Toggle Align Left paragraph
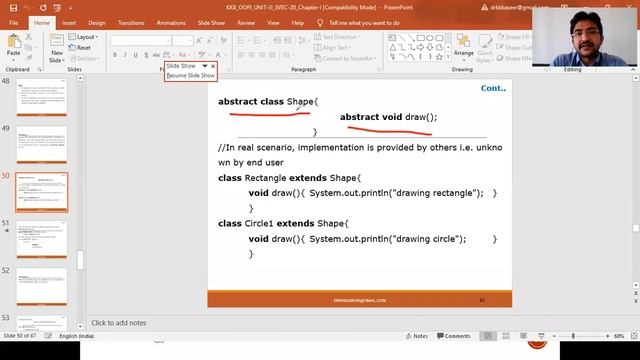640x360 pixels. (241, 55)
